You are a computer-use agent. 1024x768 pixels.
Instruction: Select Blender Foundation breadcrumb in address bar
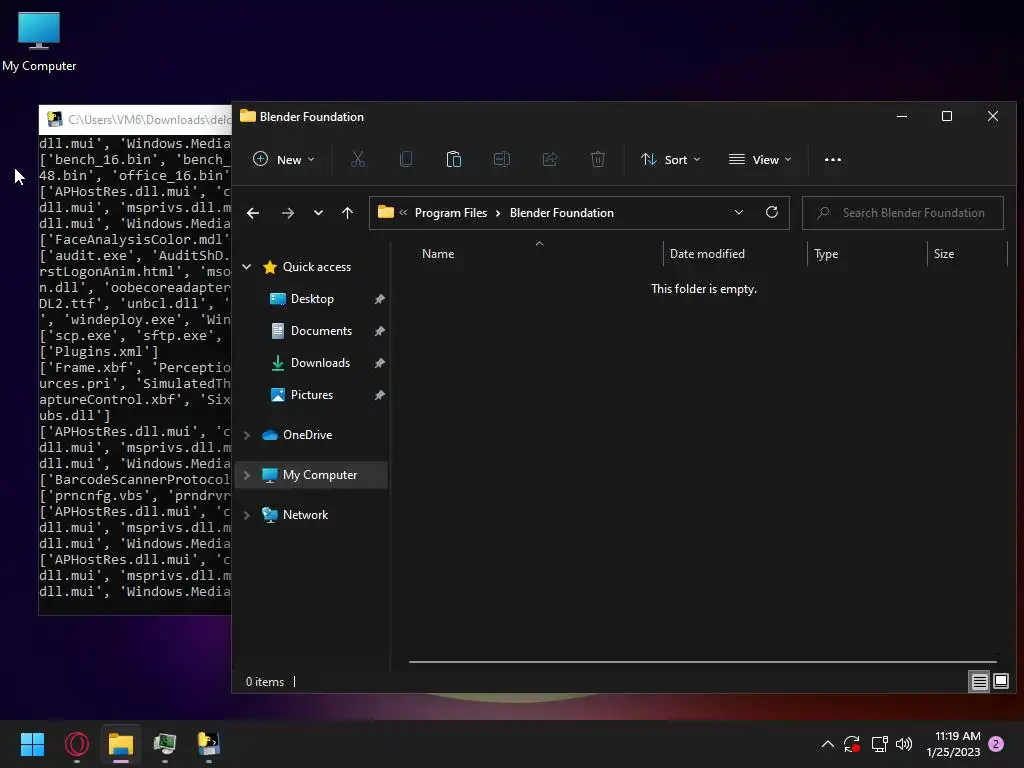tap(562, 213)
